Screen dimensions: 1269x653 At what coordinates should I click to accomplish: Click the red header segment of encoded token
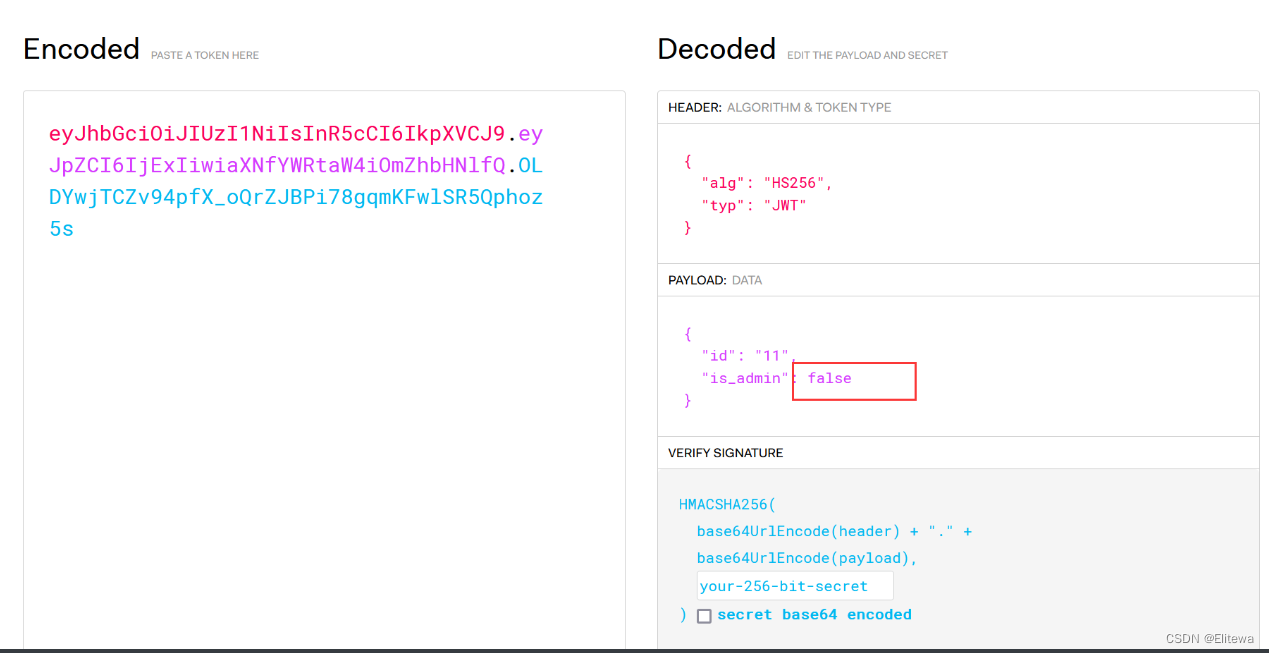coord(277,134)
